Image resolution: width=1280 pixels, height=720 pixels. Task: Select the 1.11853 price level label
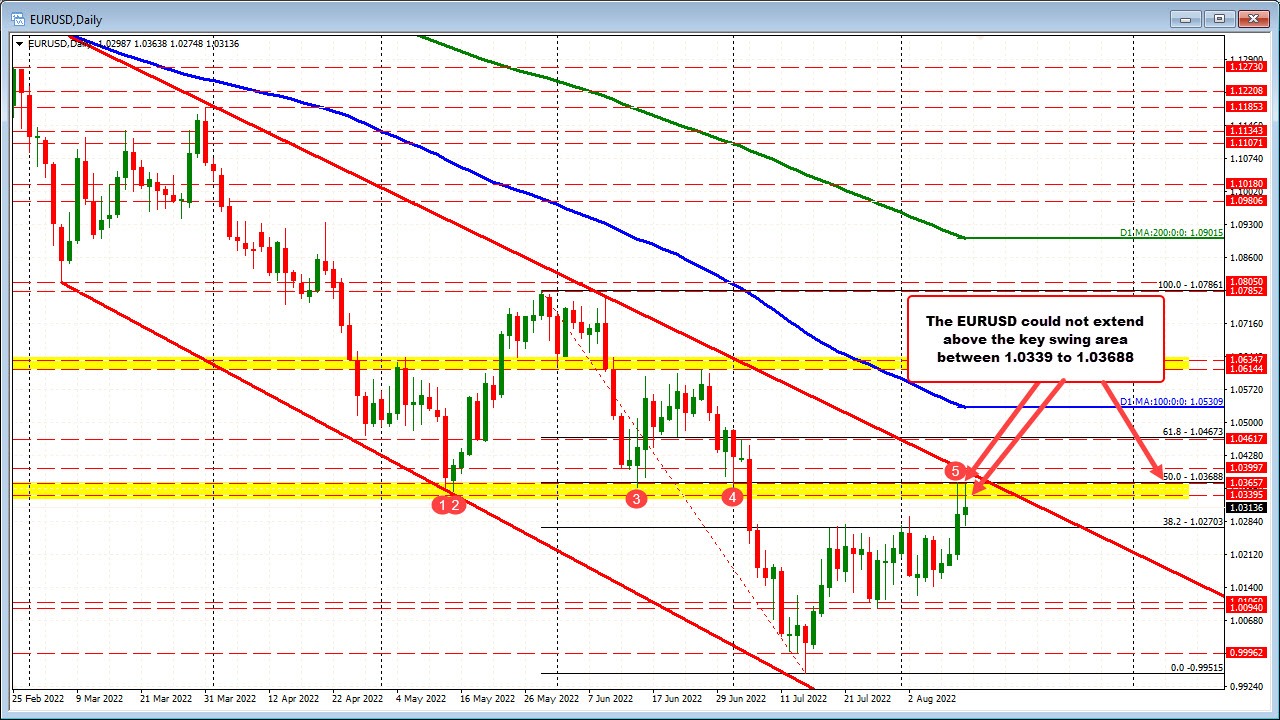pyautogui.click(x=1246, y=107)
